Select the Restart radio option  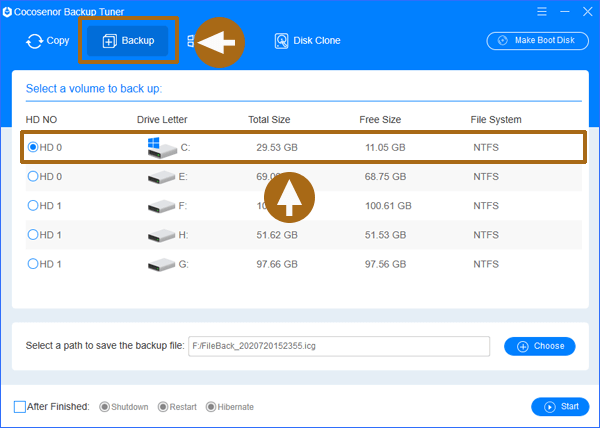163,407
